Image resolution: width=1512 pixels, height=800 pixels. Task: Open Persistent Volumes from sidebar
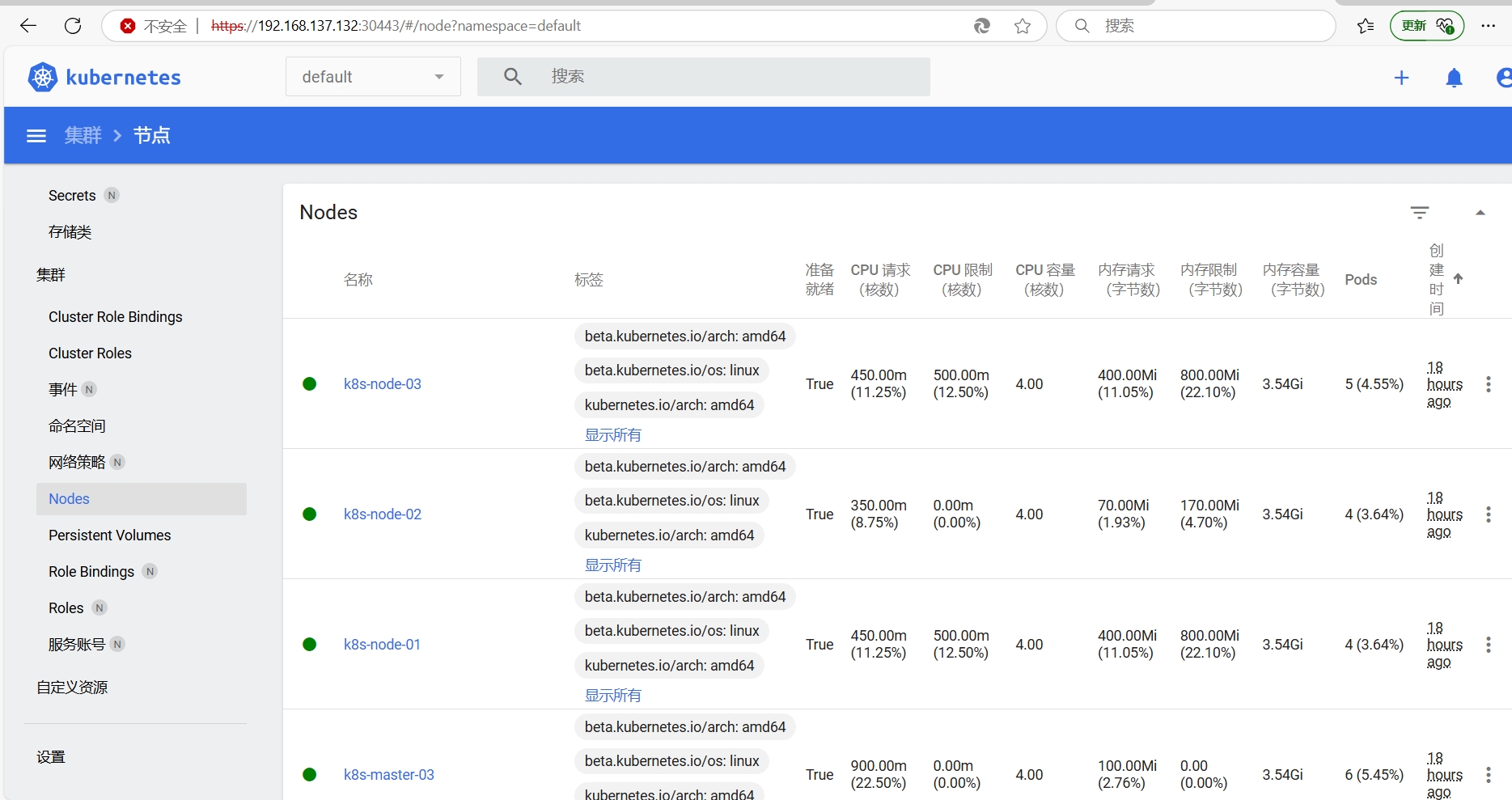pos(109,535)
